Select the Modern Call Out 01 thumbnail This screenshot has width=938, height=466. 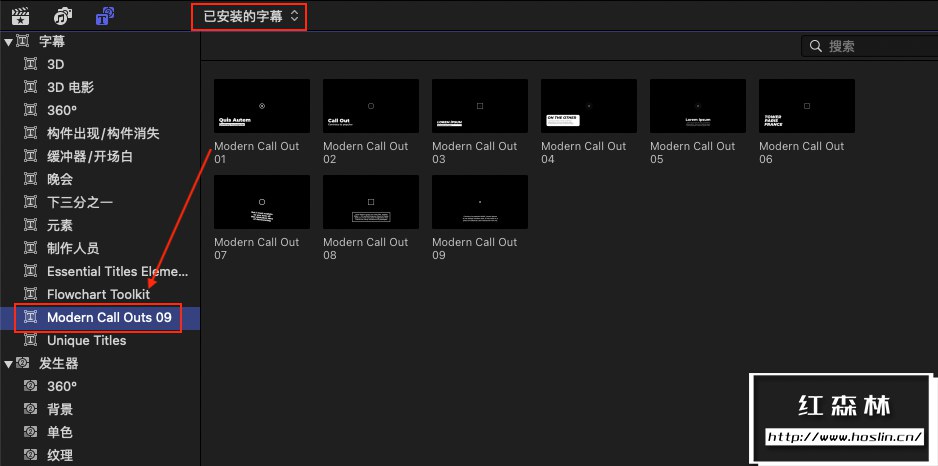point(262,106)
